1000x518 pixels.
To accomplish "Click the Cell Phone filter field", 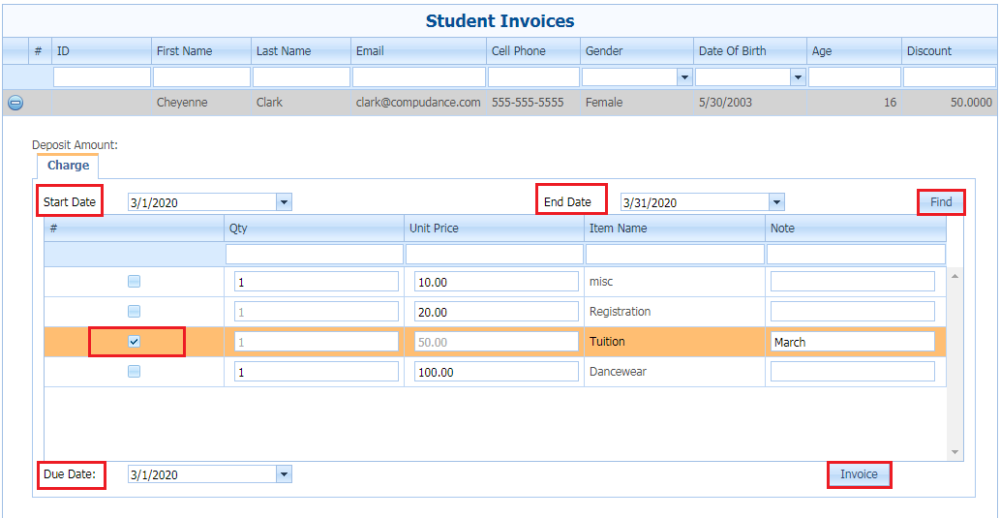I will [x=534, y=78].
